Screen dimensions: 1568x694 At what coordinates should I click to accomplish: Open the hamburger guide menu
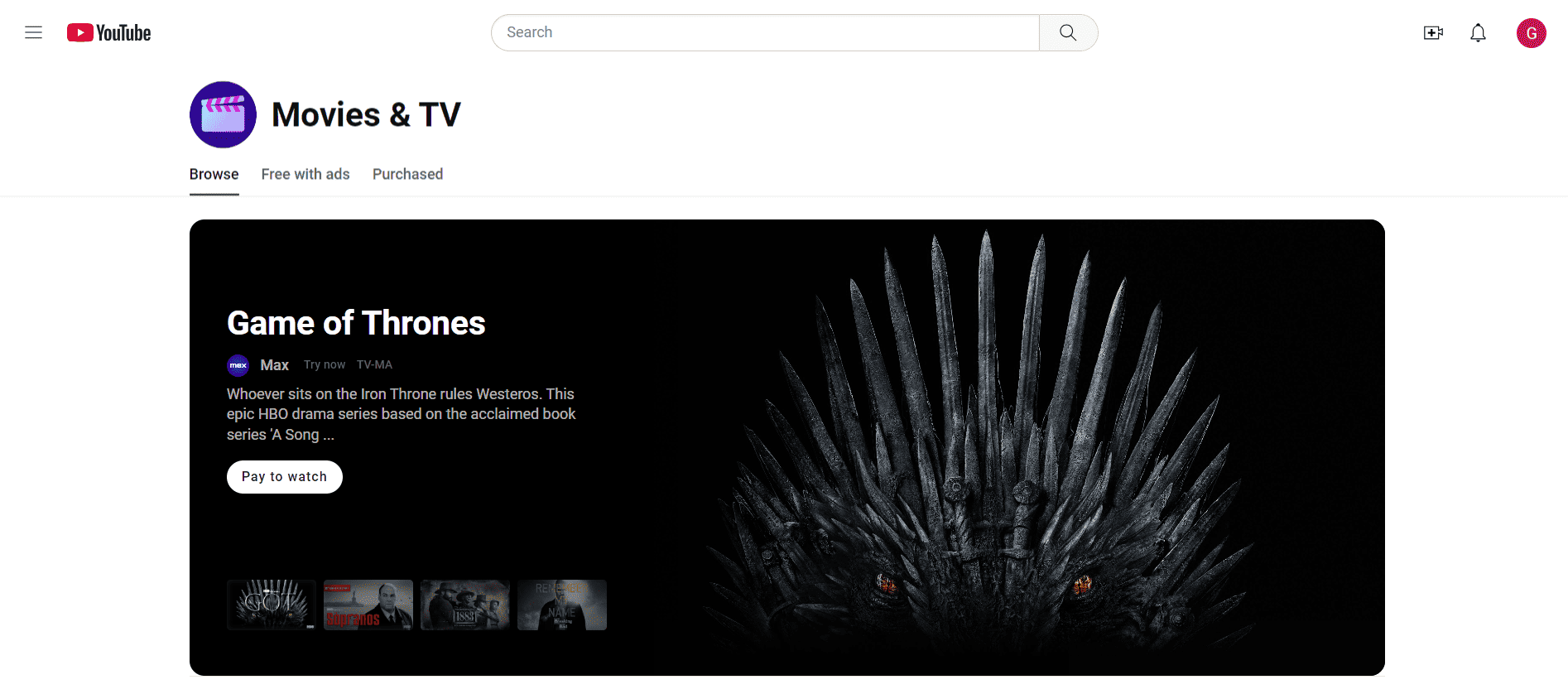pyautogui.click(x=33, y=32)
